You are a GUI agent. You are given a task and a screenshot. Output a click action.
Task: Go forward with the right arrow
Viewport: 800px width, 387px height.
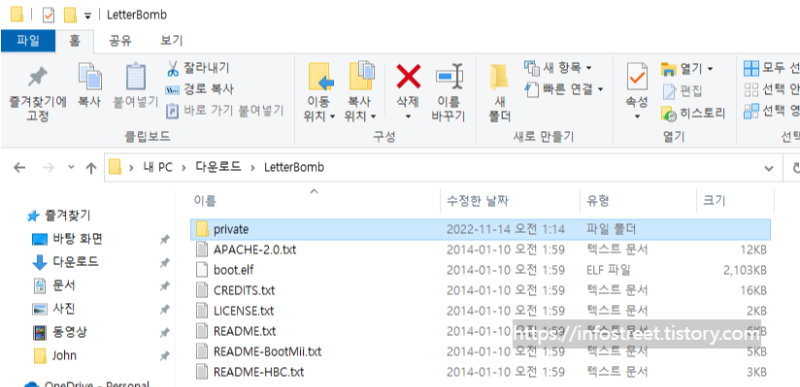(x=48, y=168)
